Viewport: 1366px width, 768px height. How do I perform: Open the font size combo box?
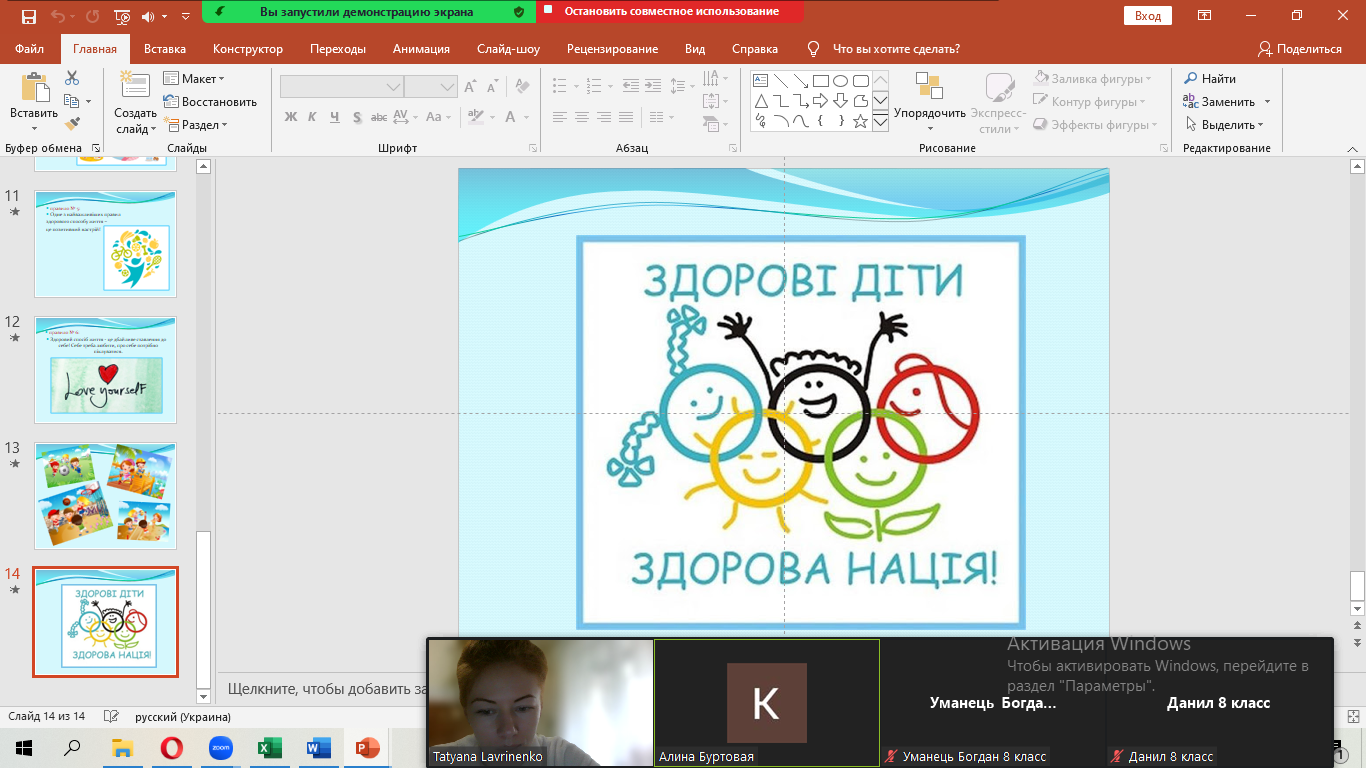(431, 87)
